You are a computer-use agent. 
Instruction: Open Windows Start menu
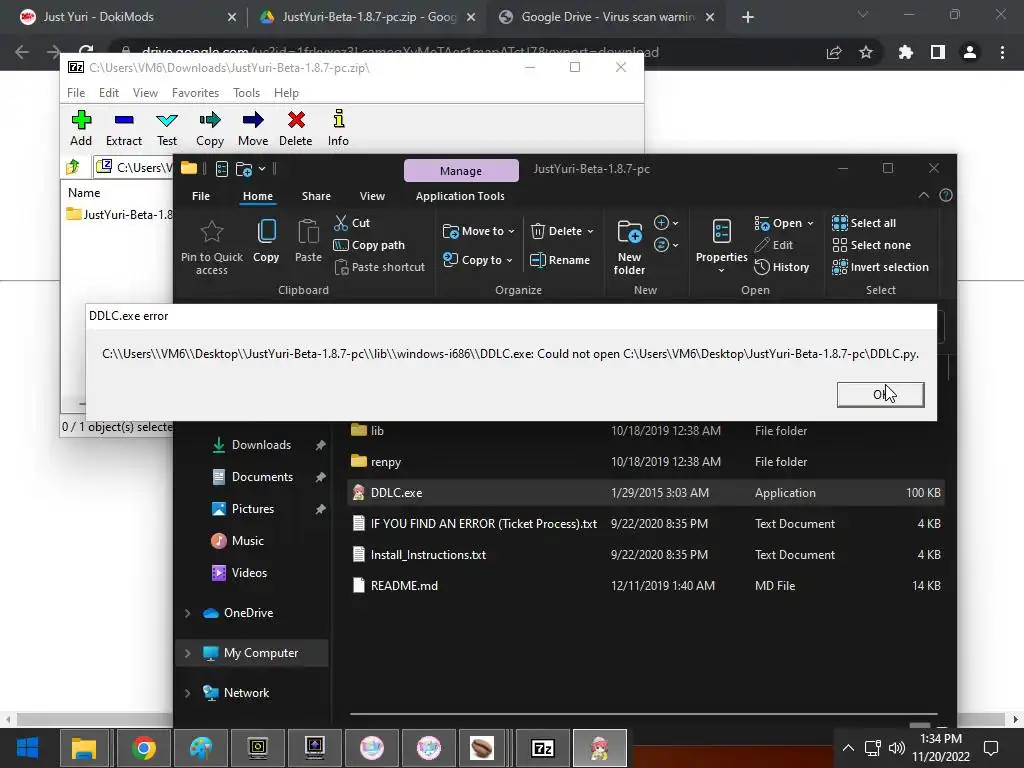[27, 748]
